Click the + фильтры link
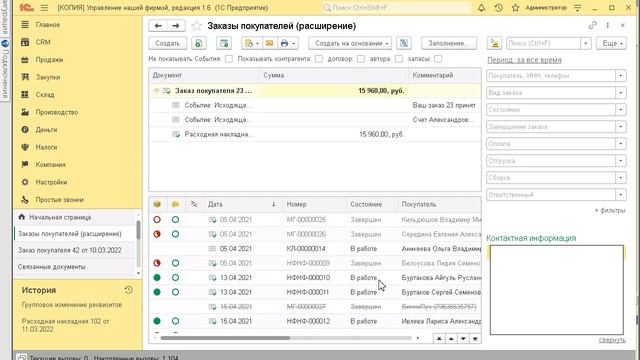 pyautogui.click(x=610, y=211)
